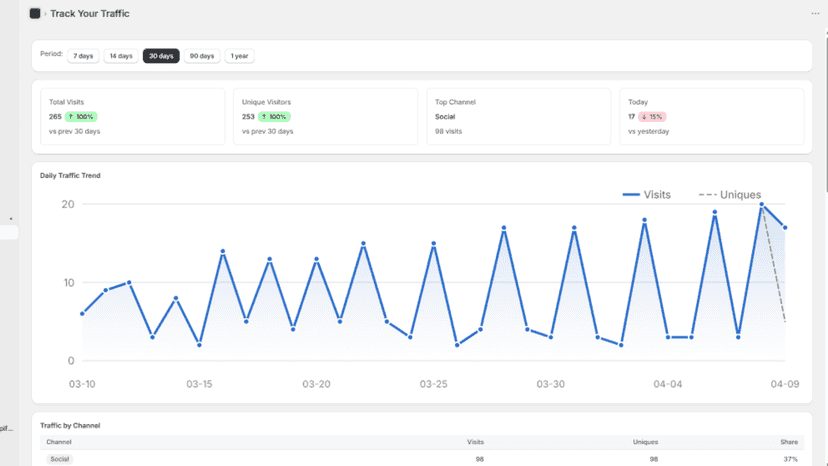Image resolution: width=828 pixels, height=466 pixels.
Task: Click the Share column header
Action: (789, 442)
